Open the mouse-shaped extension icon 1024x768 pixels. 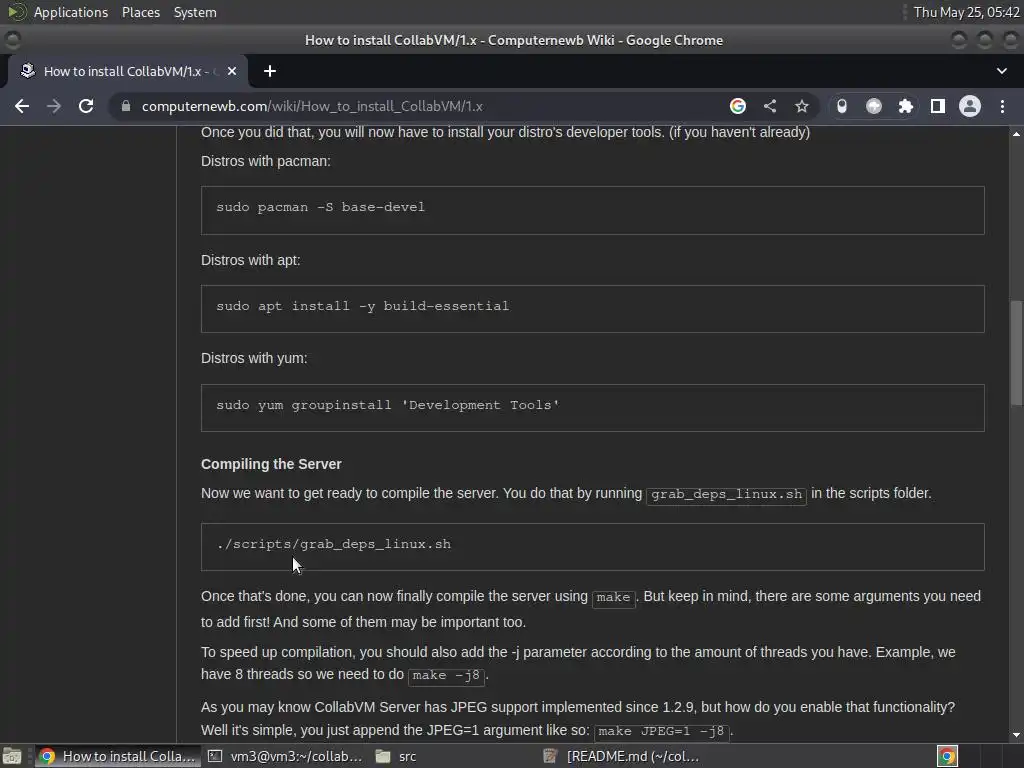pyautogui.click(x=842, y=106)
